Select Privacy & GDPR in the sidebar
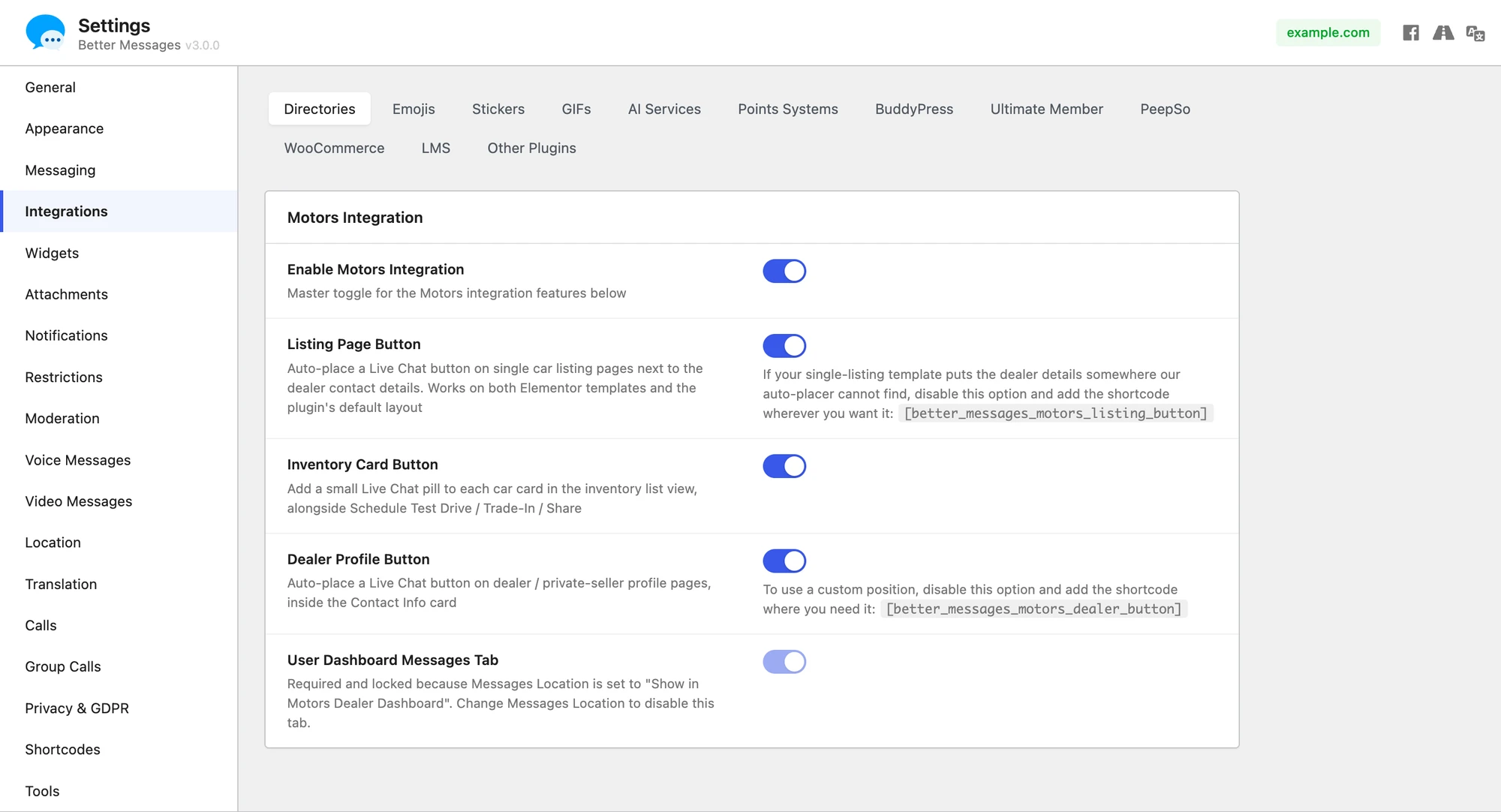Screen dimensions: 1501x812 click(x=119, y=708)
